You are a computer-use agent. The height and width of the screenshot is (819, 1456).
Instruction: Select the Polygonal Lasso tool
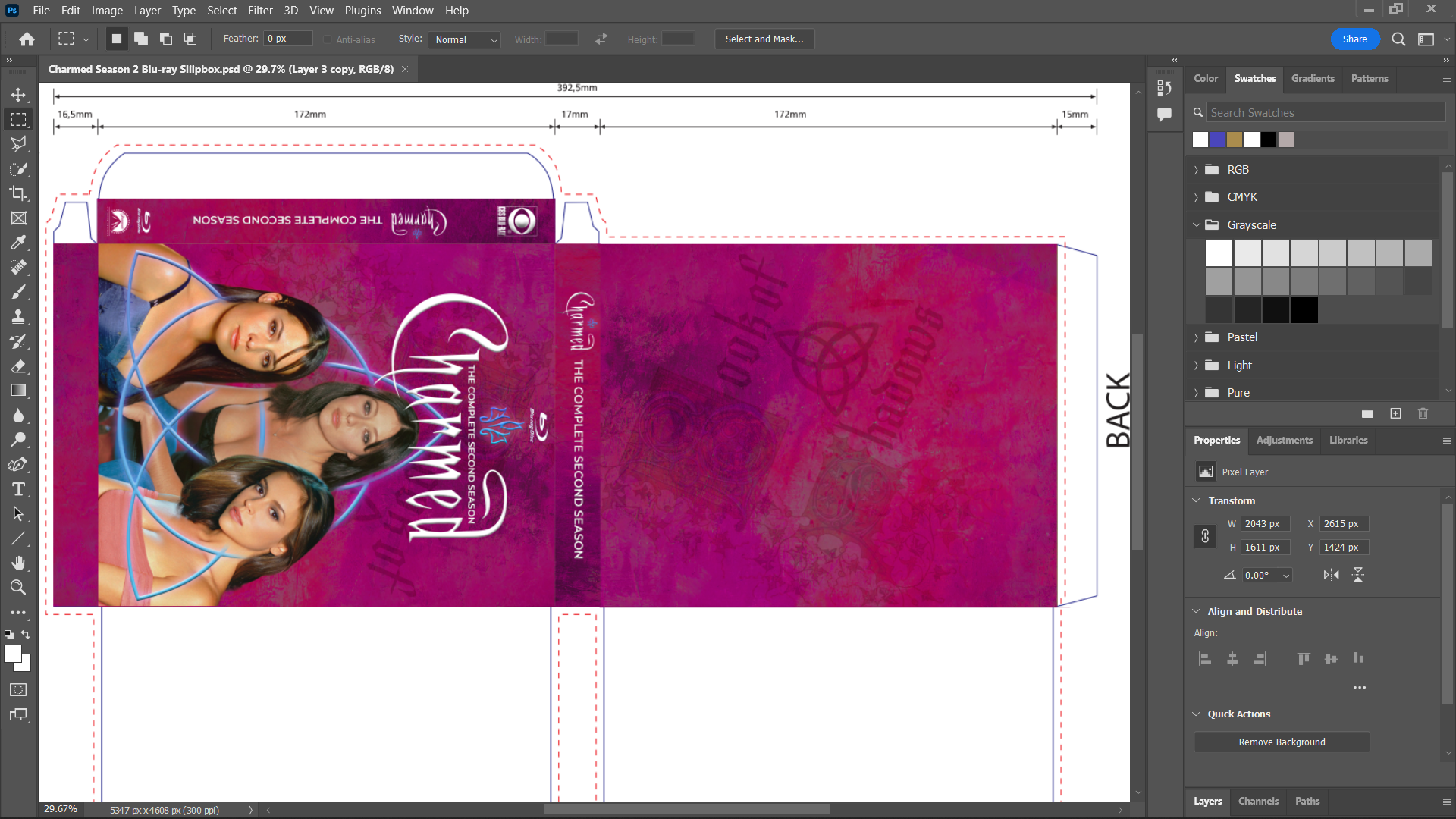[x=18, y=144]
